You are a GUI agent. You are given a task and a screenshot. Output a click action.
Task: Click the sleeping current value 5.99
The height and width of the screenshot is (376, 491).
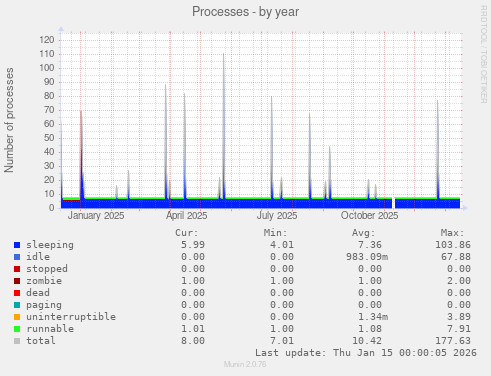coord(193,245)
